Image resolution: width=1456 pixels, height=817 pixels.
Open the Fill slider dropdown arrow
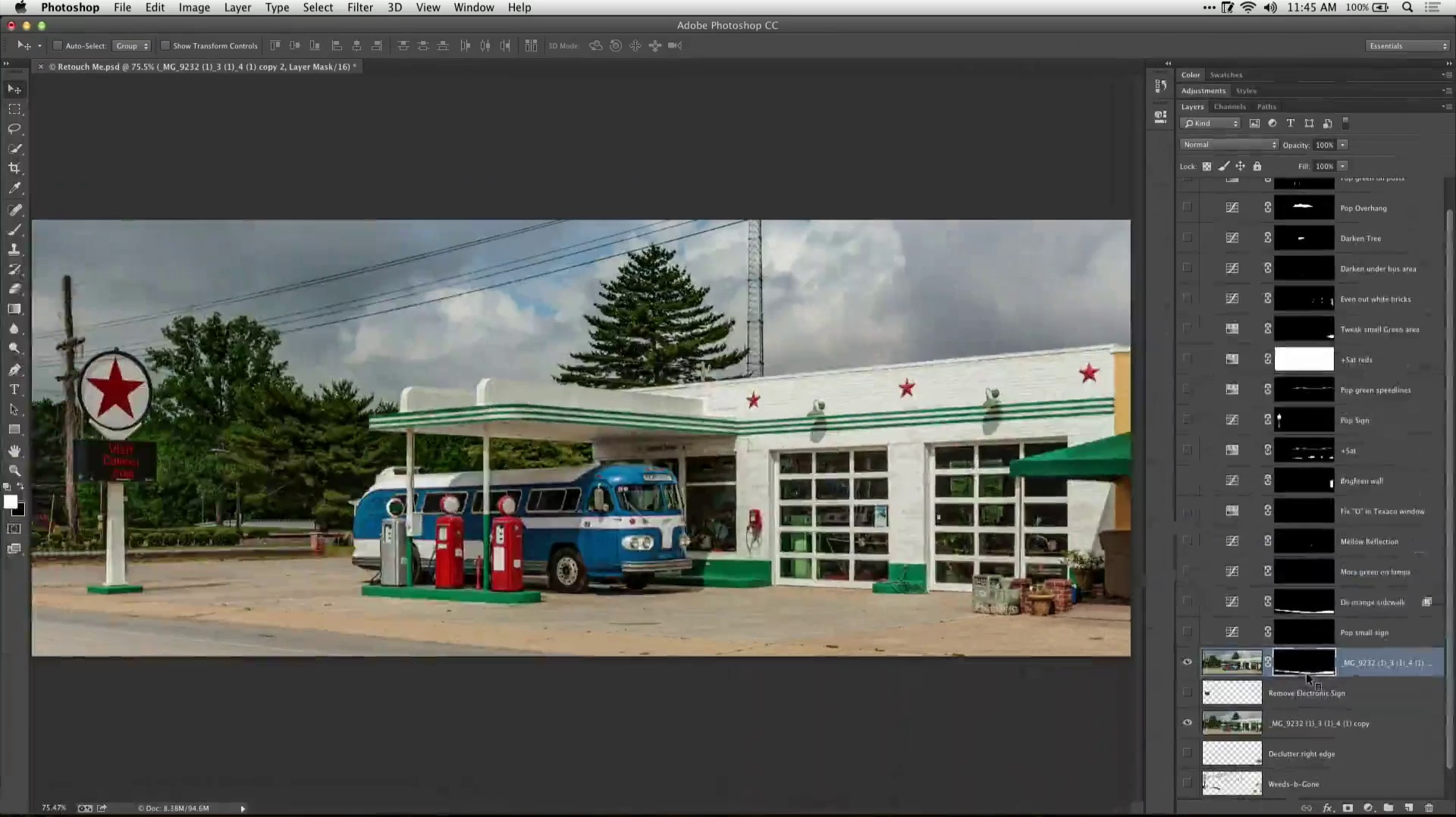[x=1343, y=166]
